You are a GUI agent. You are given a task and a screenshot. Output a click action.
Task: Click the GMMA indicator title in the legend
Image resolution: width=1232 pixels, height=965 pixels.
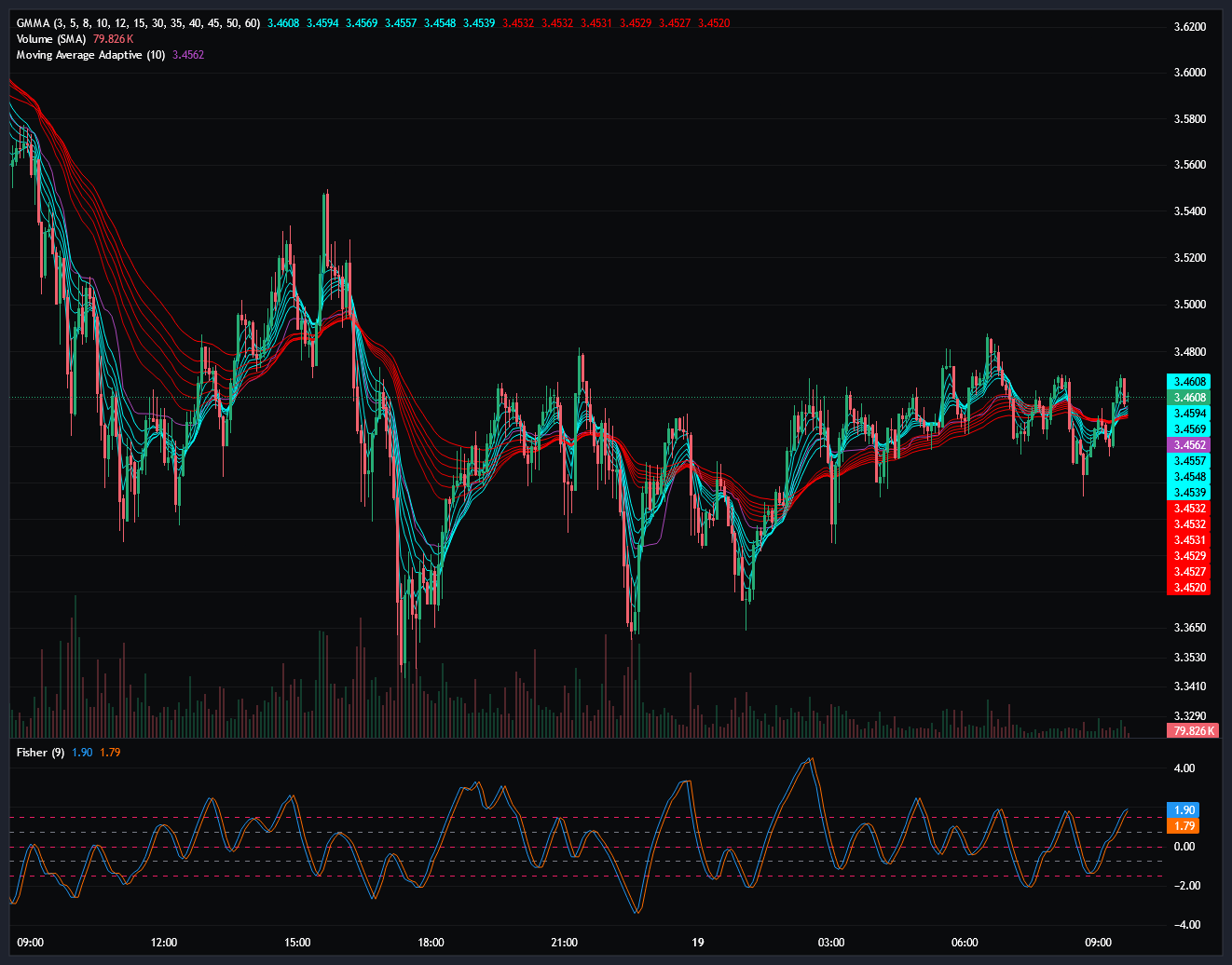point(138,23)
